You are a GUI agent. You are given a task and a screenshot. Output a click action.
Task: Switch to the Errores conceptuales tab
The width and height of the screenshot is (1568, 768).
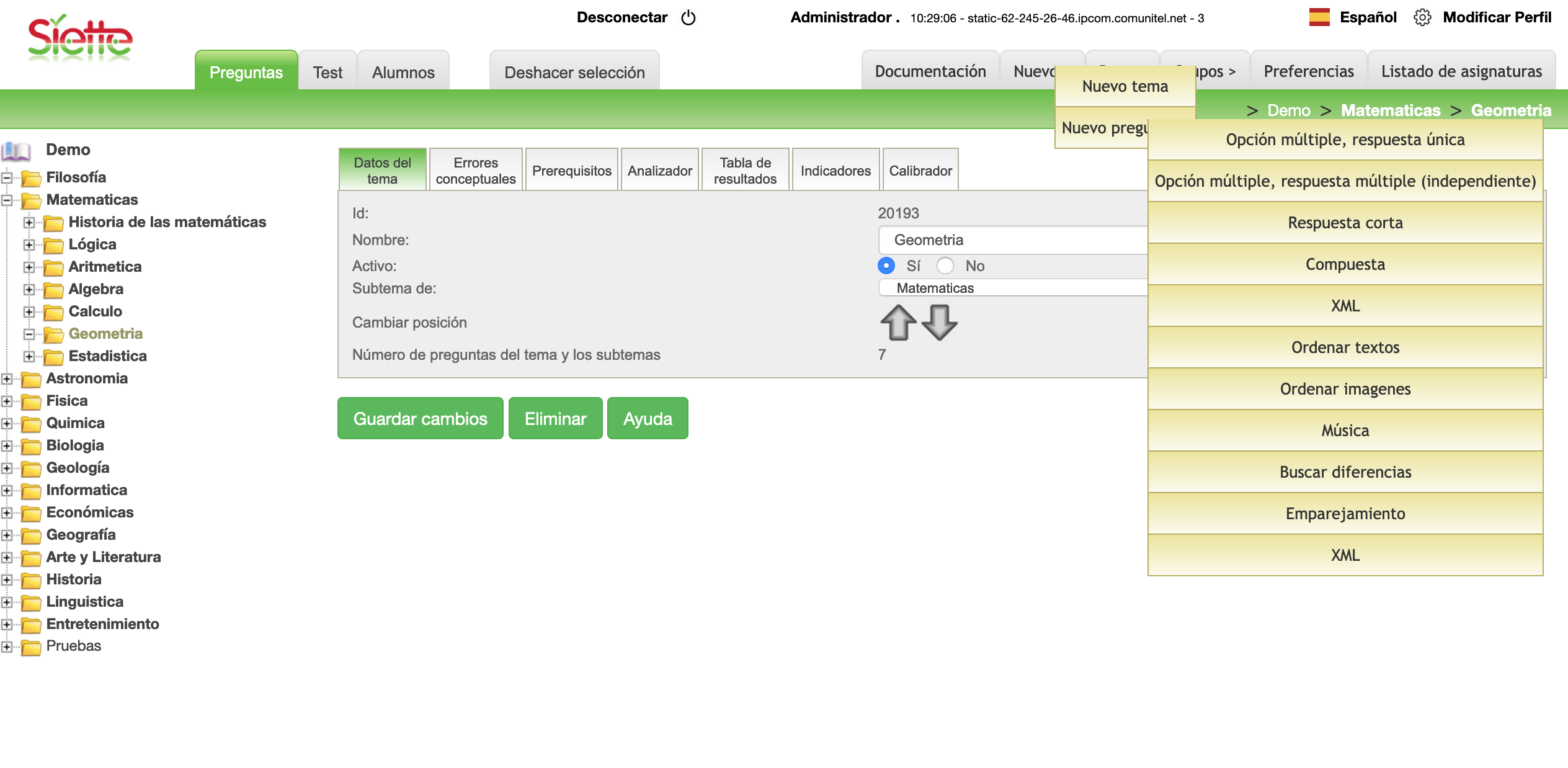476,170
